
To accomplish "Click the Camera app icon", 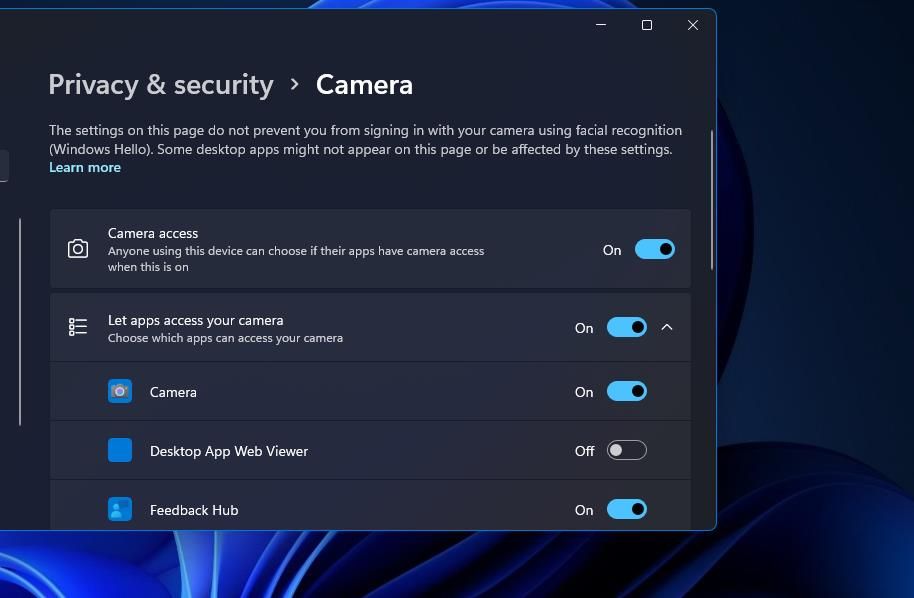I will pos(120,391).
